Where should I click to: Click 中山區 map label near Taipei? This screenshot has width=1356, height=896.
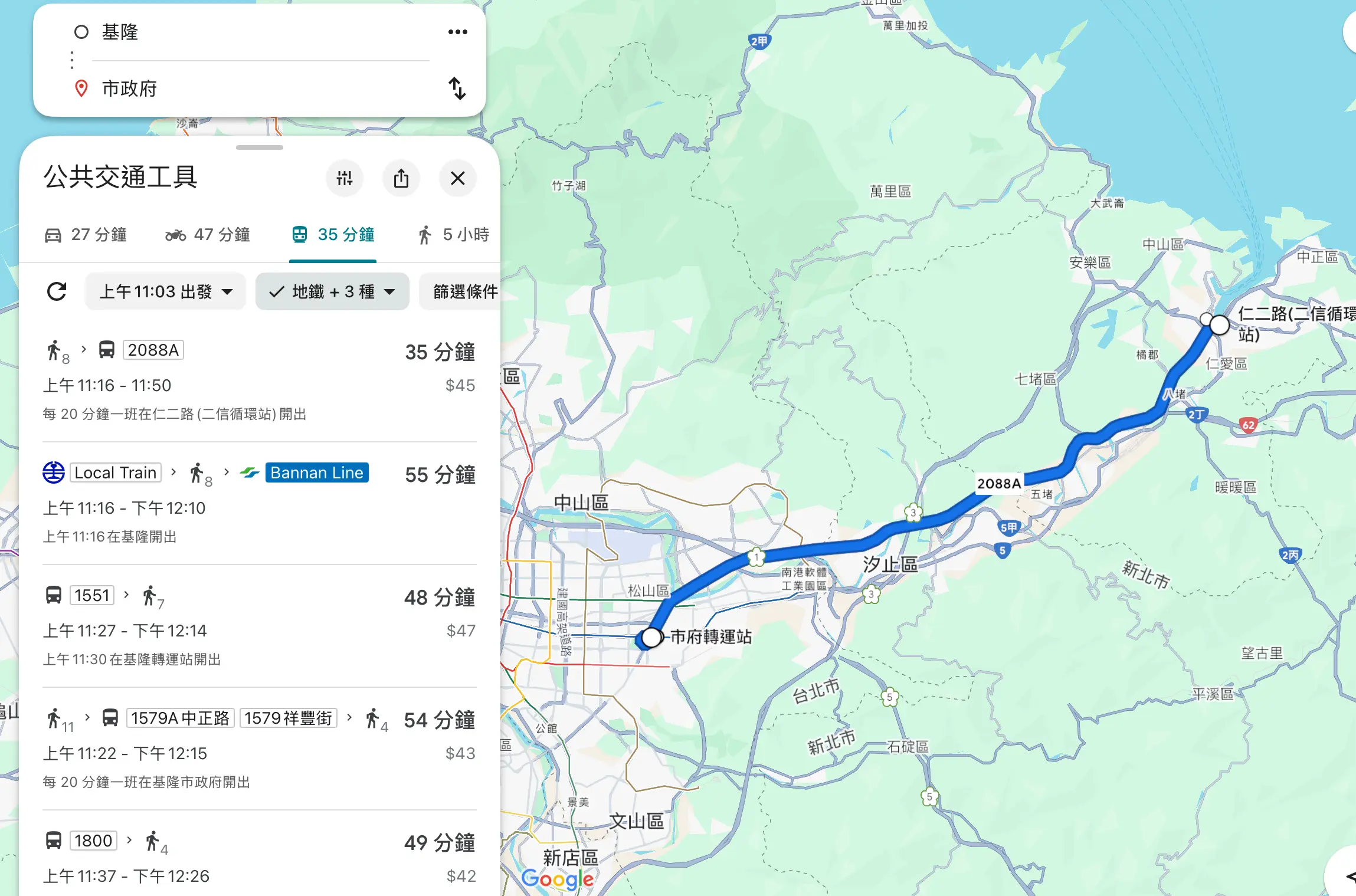click(581, 503)
